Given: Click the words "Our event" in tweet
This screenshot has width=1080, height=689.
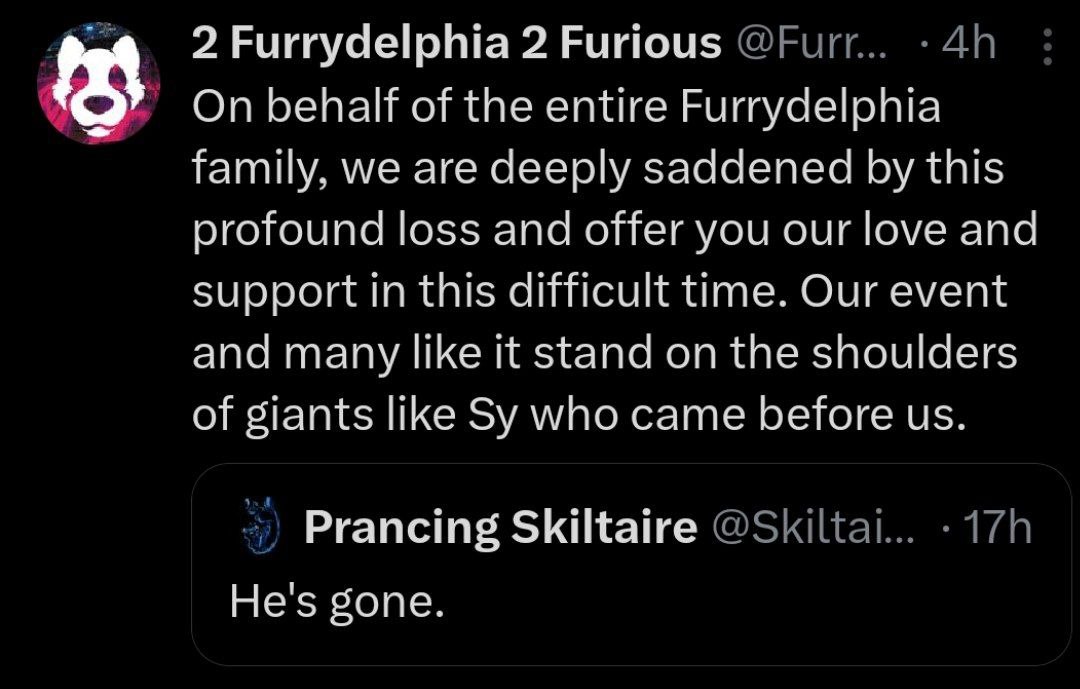Looking at the screenshot, I should click(x=898, y=292).
